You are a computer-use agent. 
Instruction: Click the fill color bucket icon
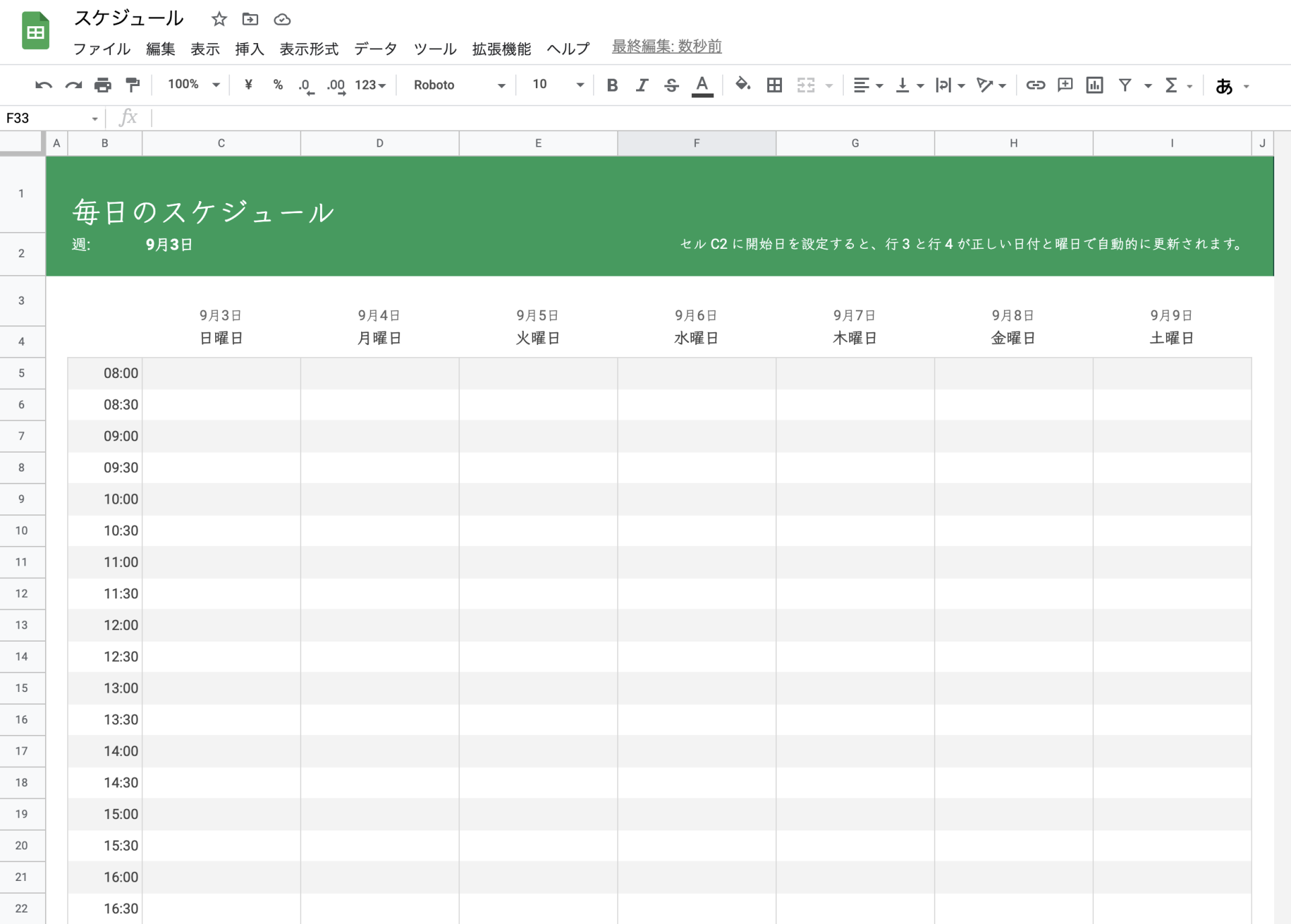742,85
